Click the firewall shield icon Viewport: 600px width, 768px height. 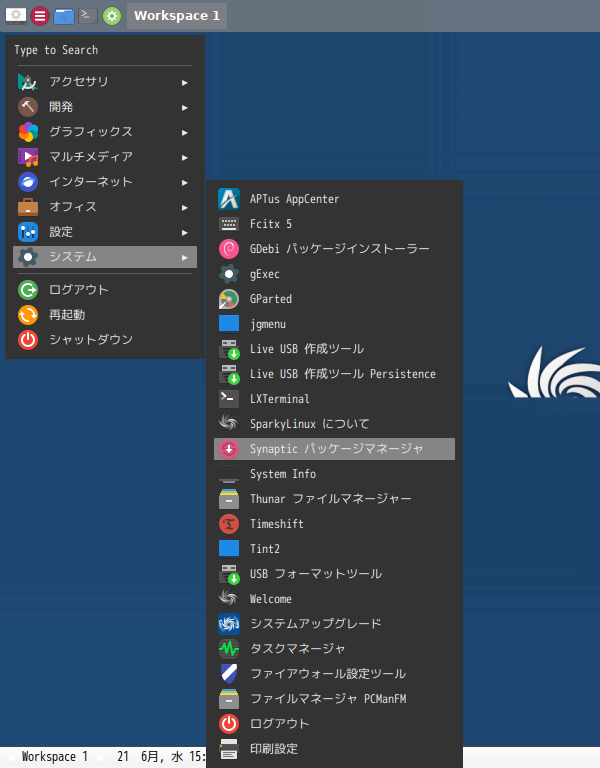[x=229, y=673]
